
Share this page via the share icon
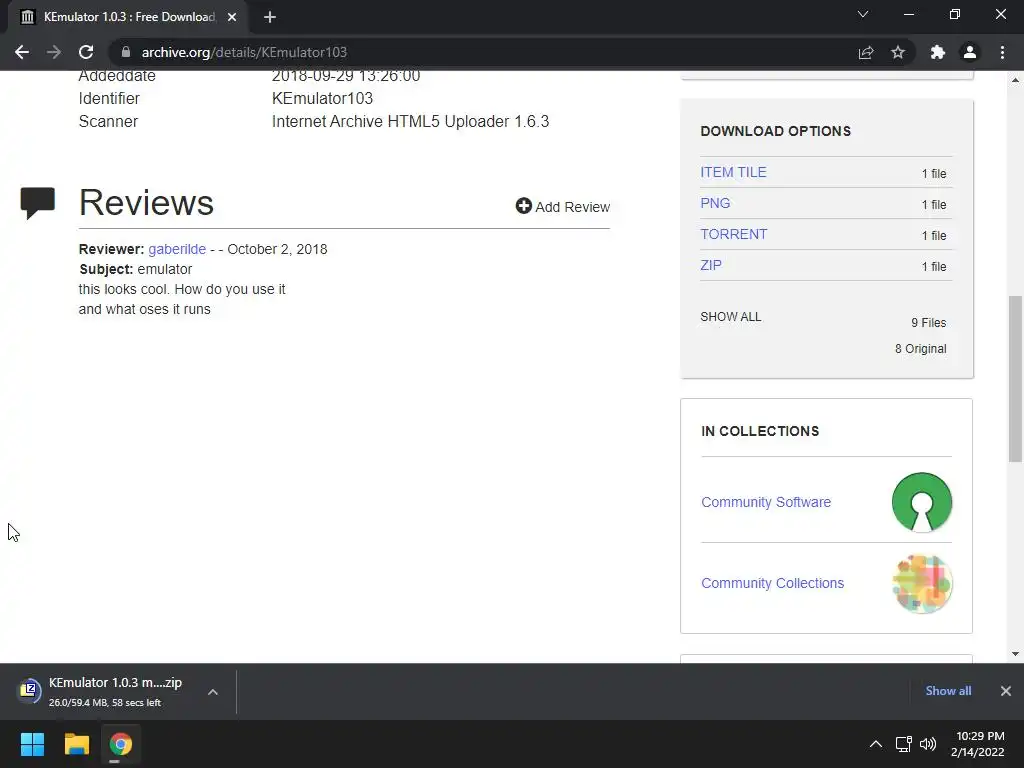(866, 52)
